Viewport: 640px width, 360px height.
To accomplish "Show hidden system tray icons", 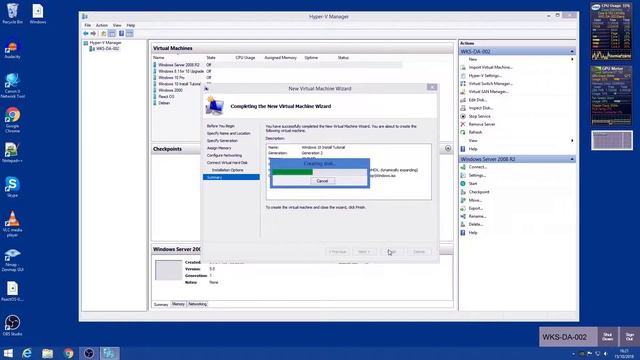I will 573,354.
